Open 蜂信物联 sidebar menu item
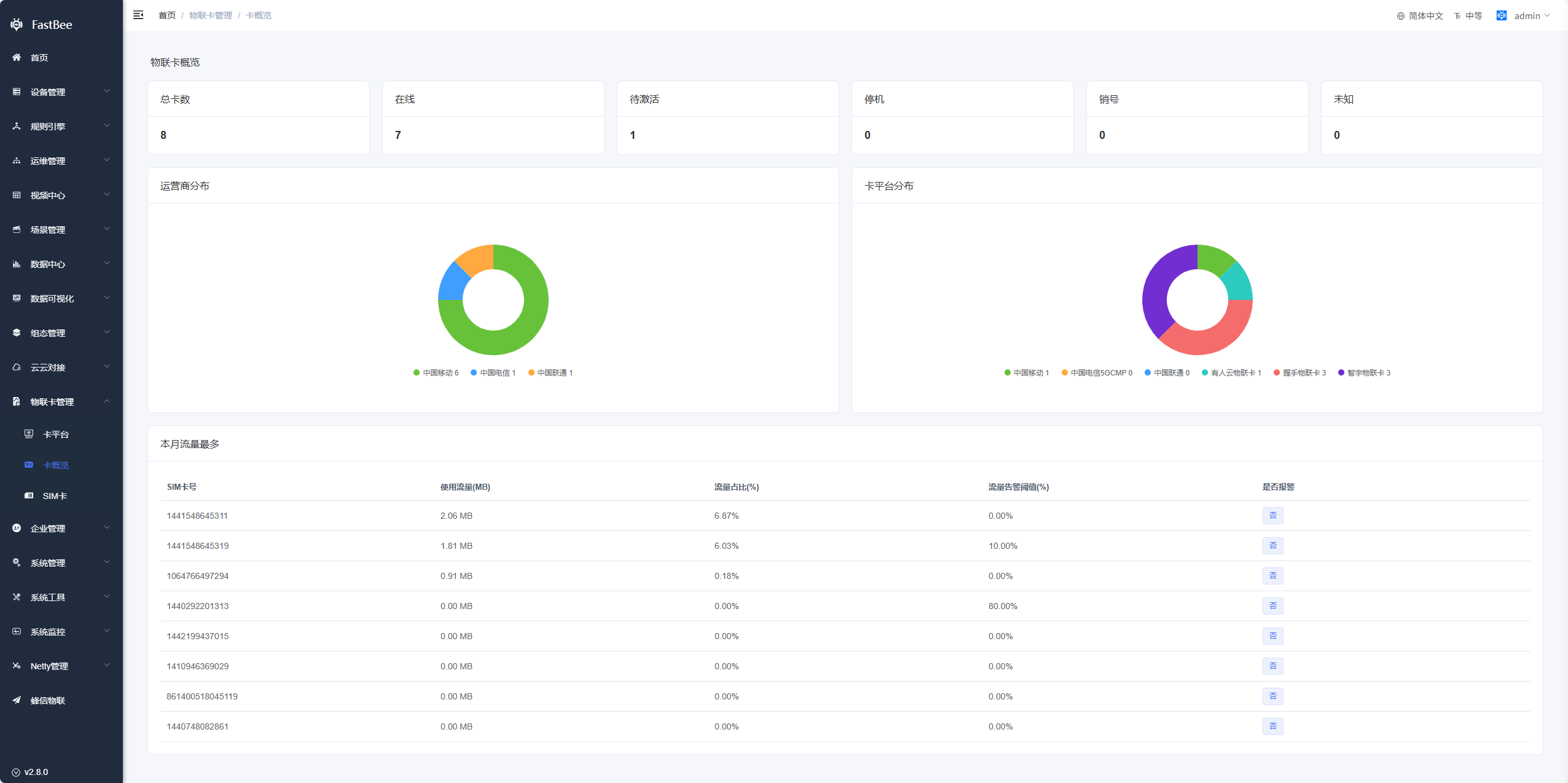Image resolution: width=1568 pixels, height=783 pixels. (x=48, y=700)
